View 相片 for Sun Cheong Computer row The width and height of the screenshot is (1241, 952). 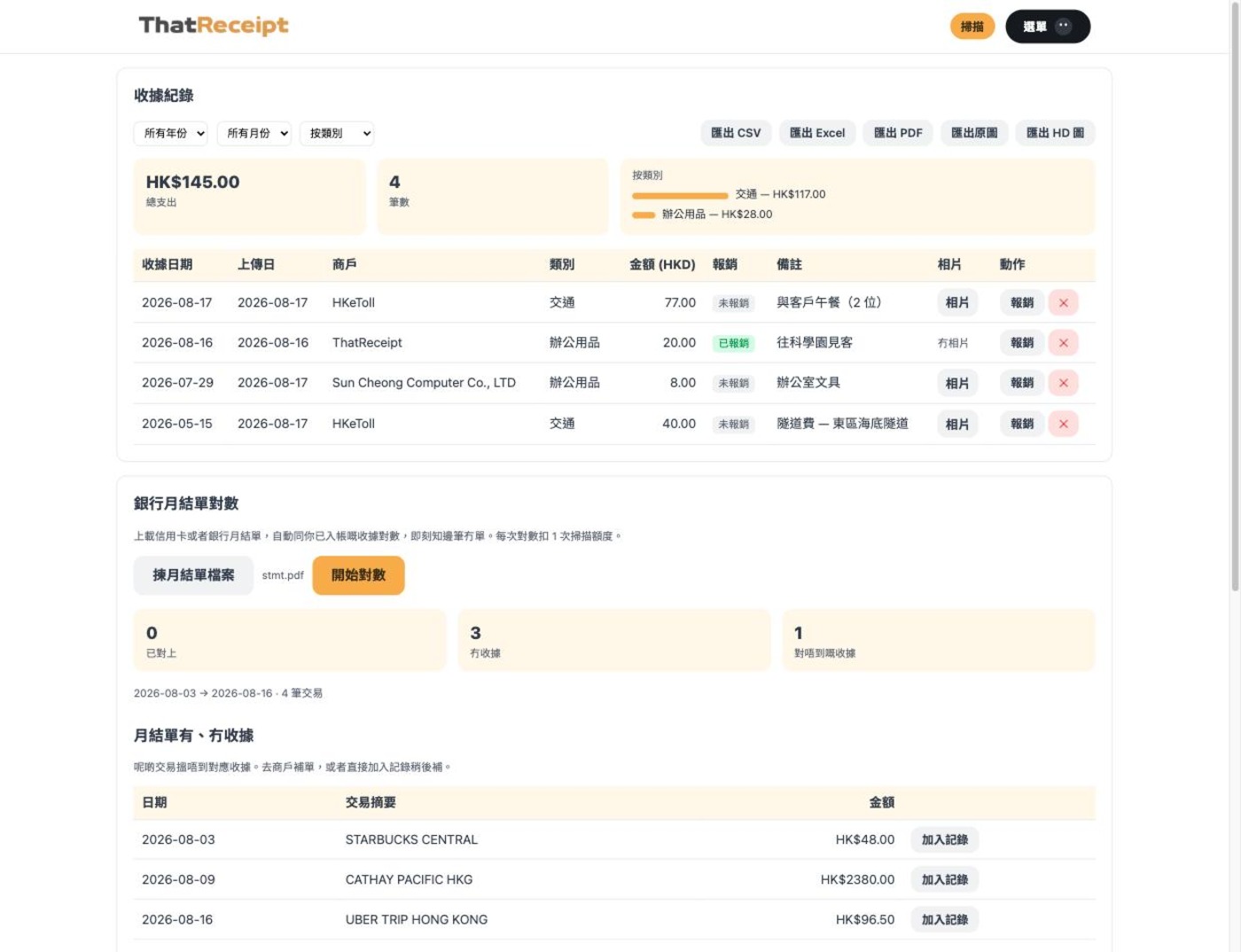pyautogui.click(x=957, y=383)
